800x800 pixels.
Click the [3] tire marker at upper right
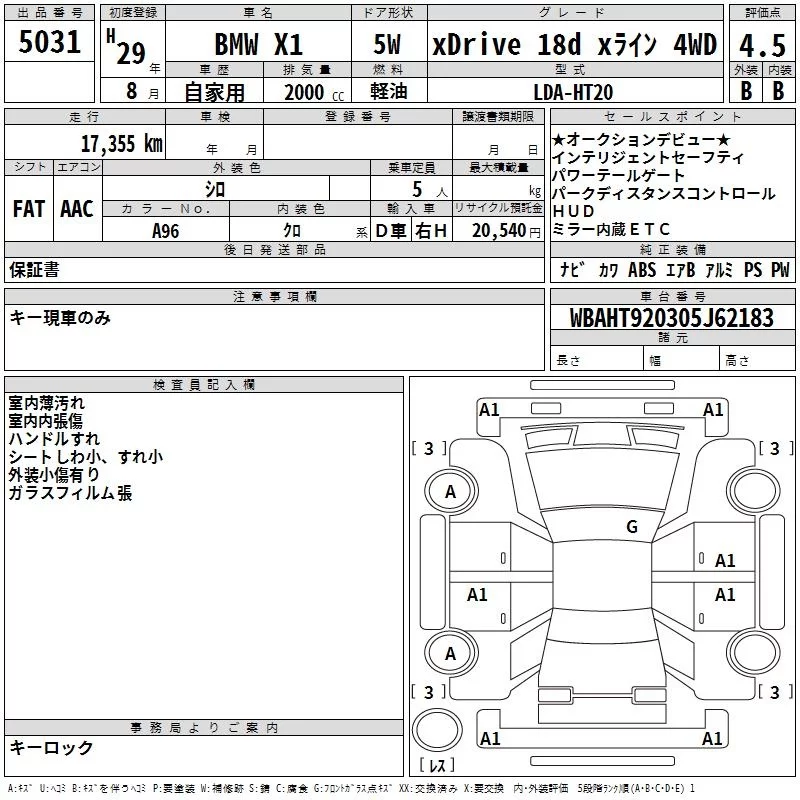pos(772,448)
